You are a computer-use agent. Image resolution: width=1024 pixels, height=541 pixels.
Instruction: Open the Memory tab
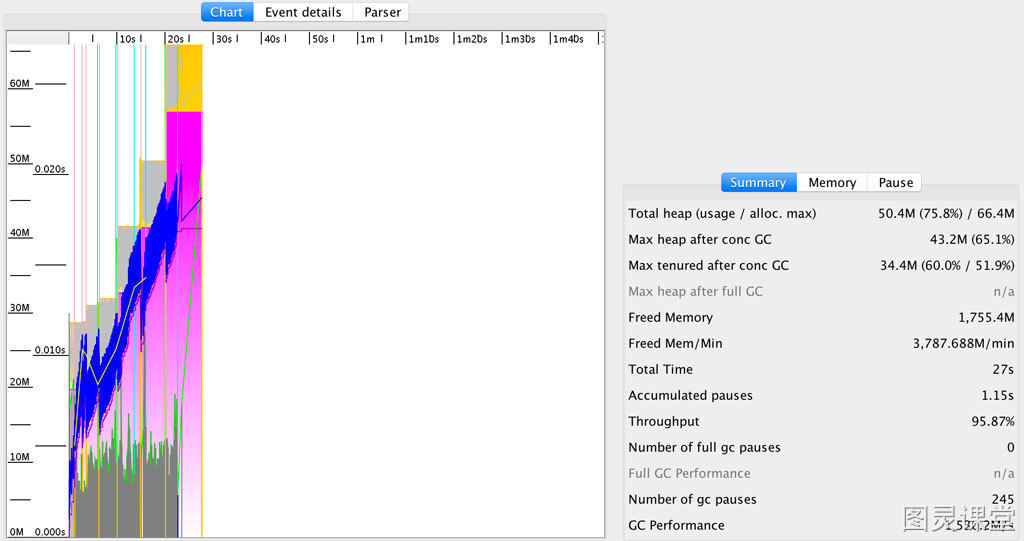coord(832,182)
